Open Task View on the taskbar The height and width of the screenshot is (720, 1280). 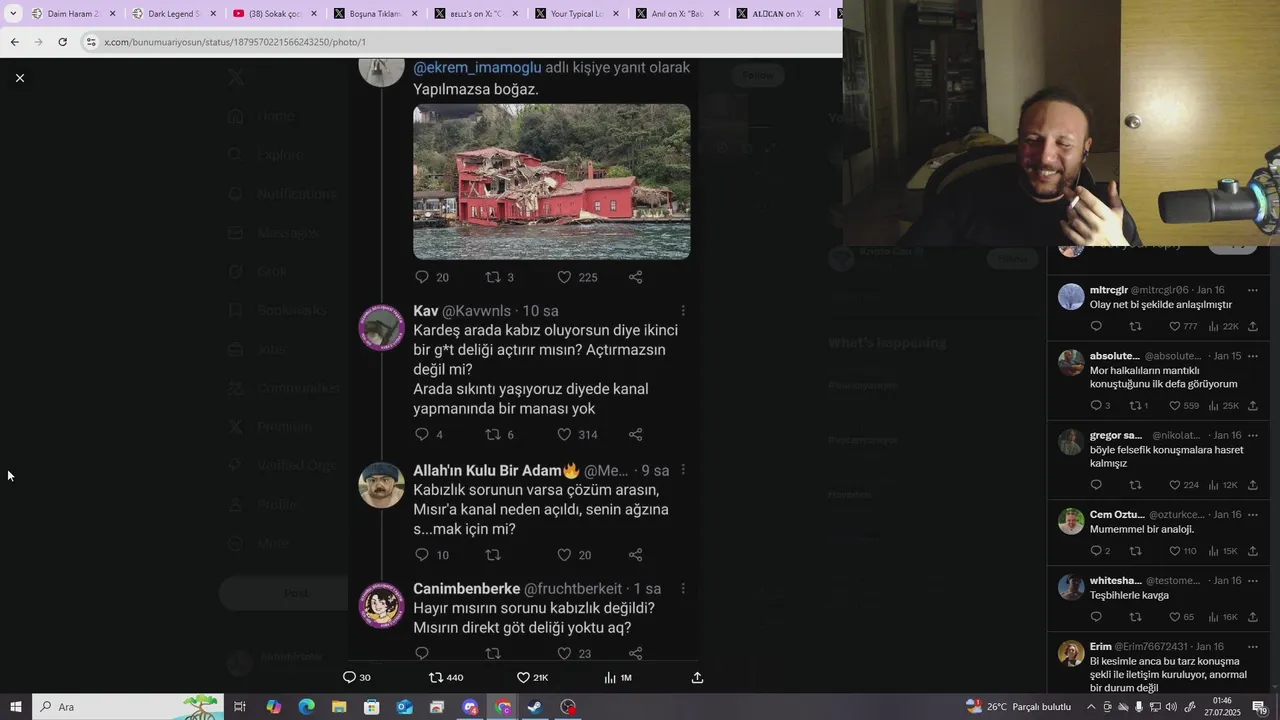click(240, 707)
